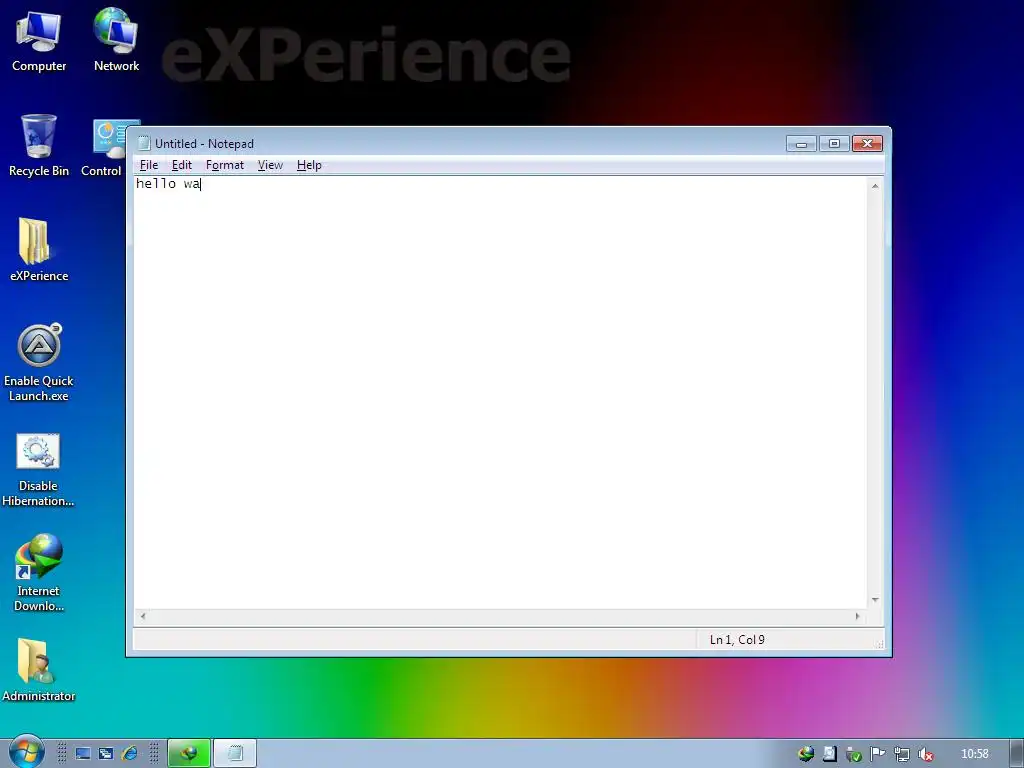This screenshot has height=768, width=1024.
Task: Click the Notepad title bar icon
Action: pos(144,143)
